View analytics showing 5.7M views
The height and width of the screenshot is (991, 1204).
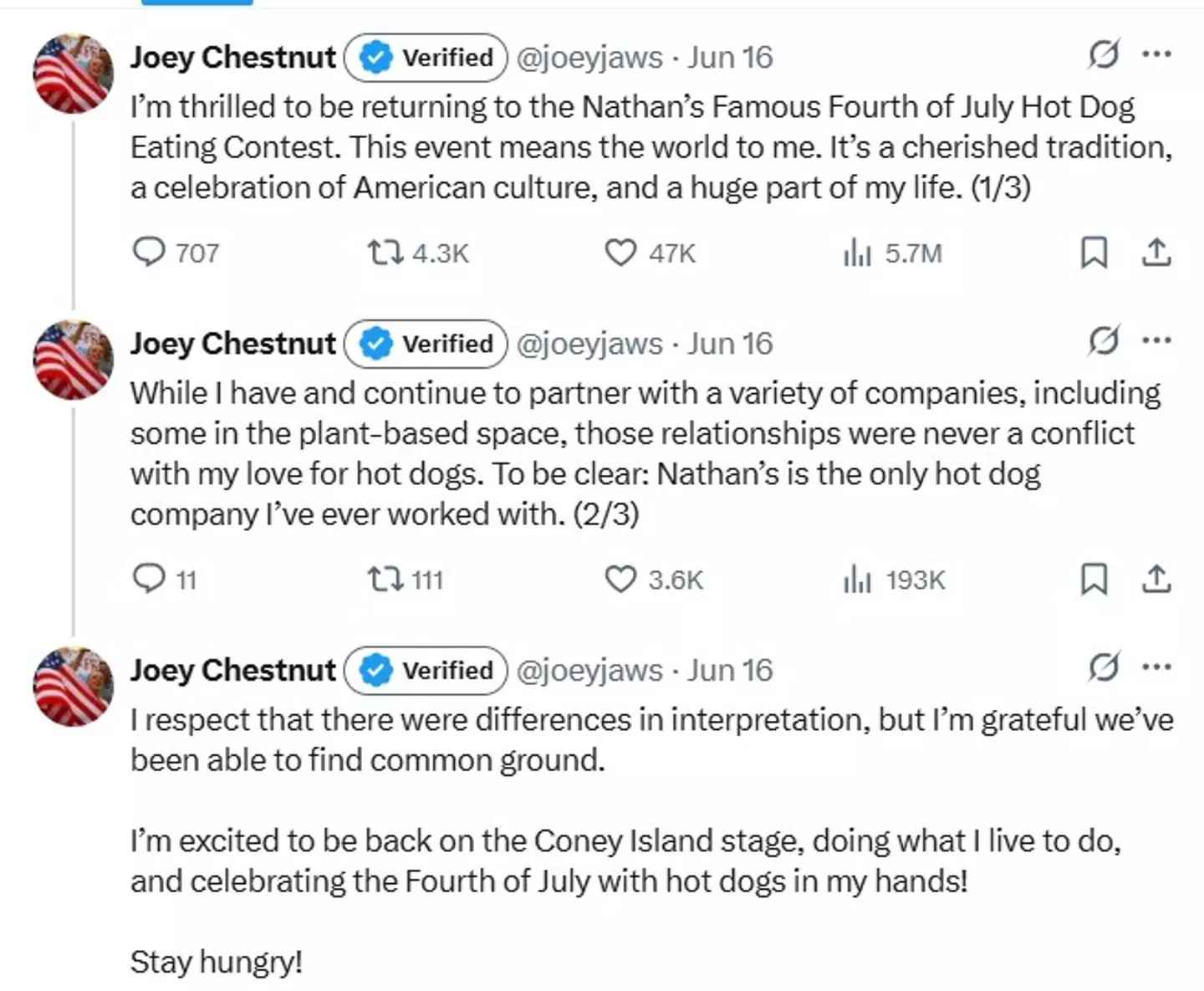click(x=858, y=253)
